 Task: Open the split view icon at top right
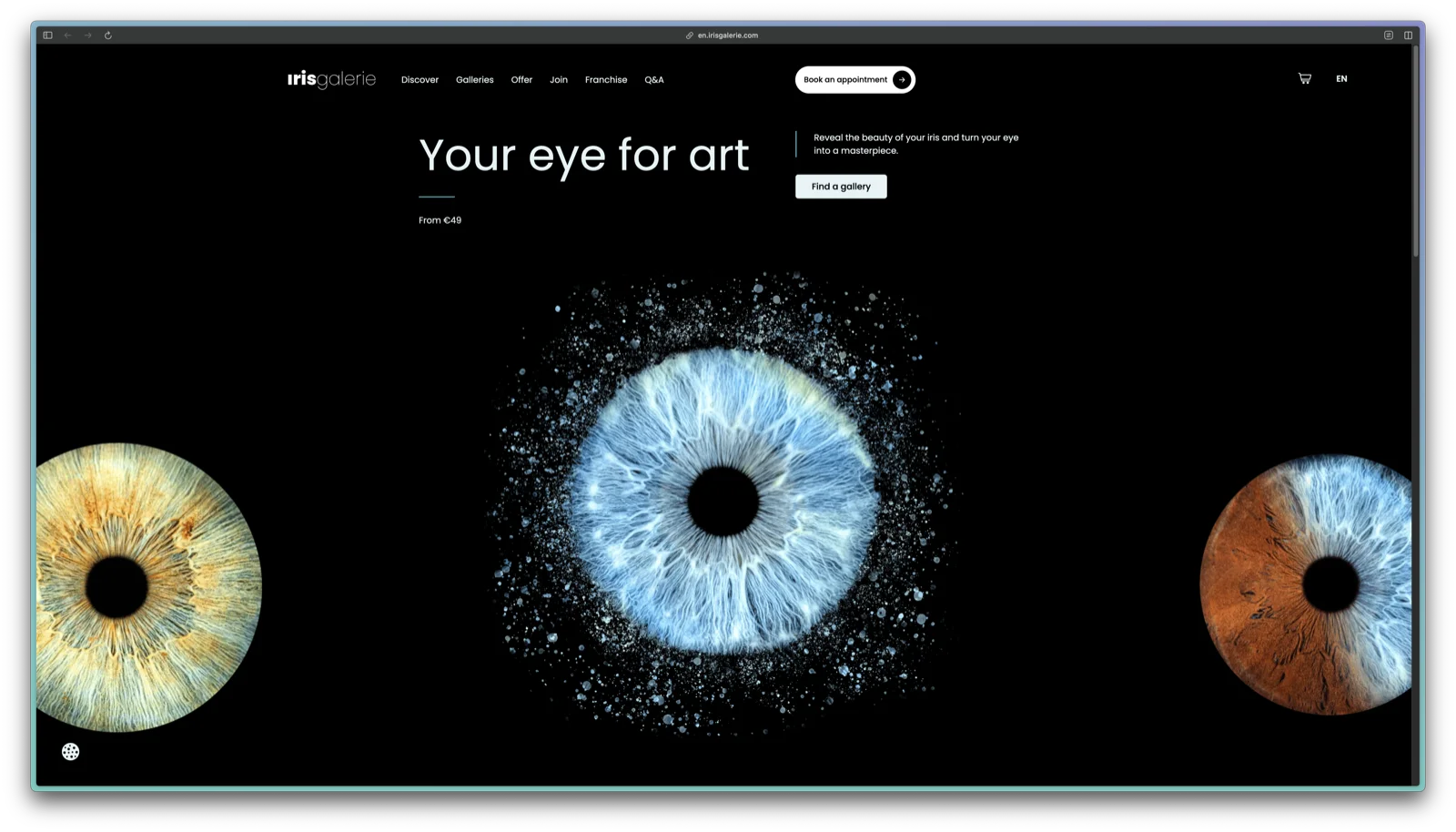click(x=1409, y=35)
